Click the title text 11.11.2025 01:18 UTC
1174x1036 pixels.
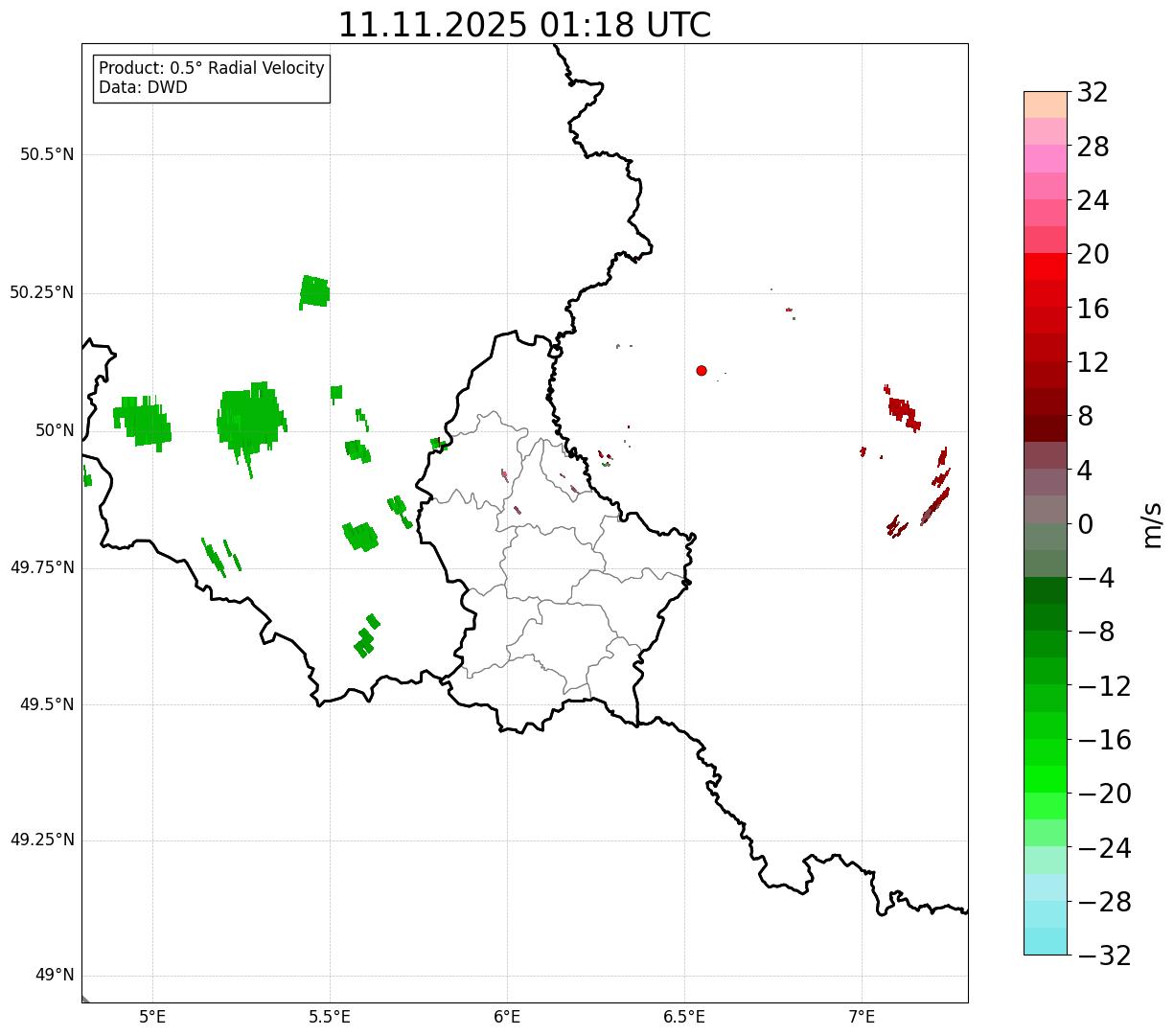[524, 24]
